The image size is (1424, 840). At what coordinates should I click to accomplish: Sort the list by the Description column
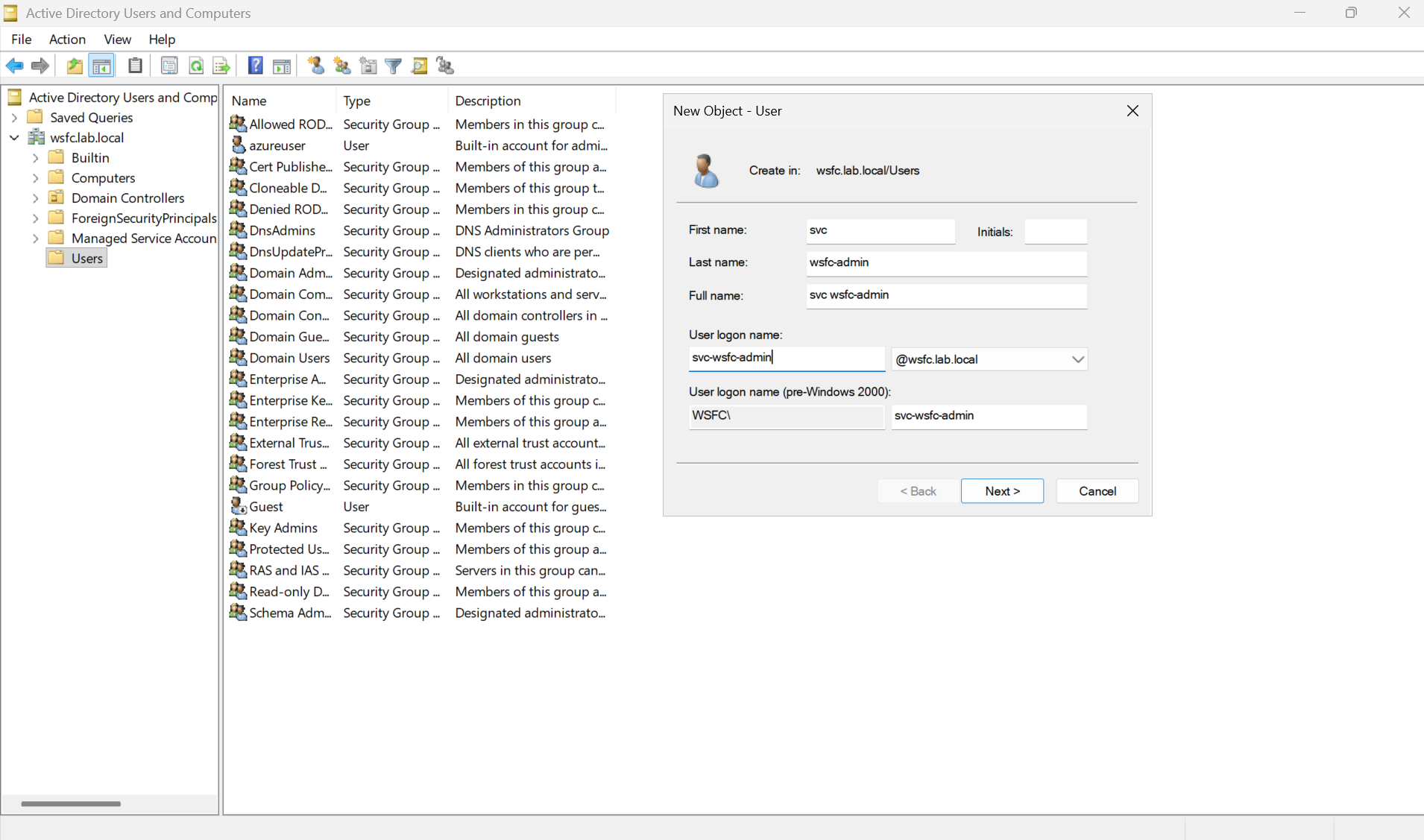click(532, 101)
